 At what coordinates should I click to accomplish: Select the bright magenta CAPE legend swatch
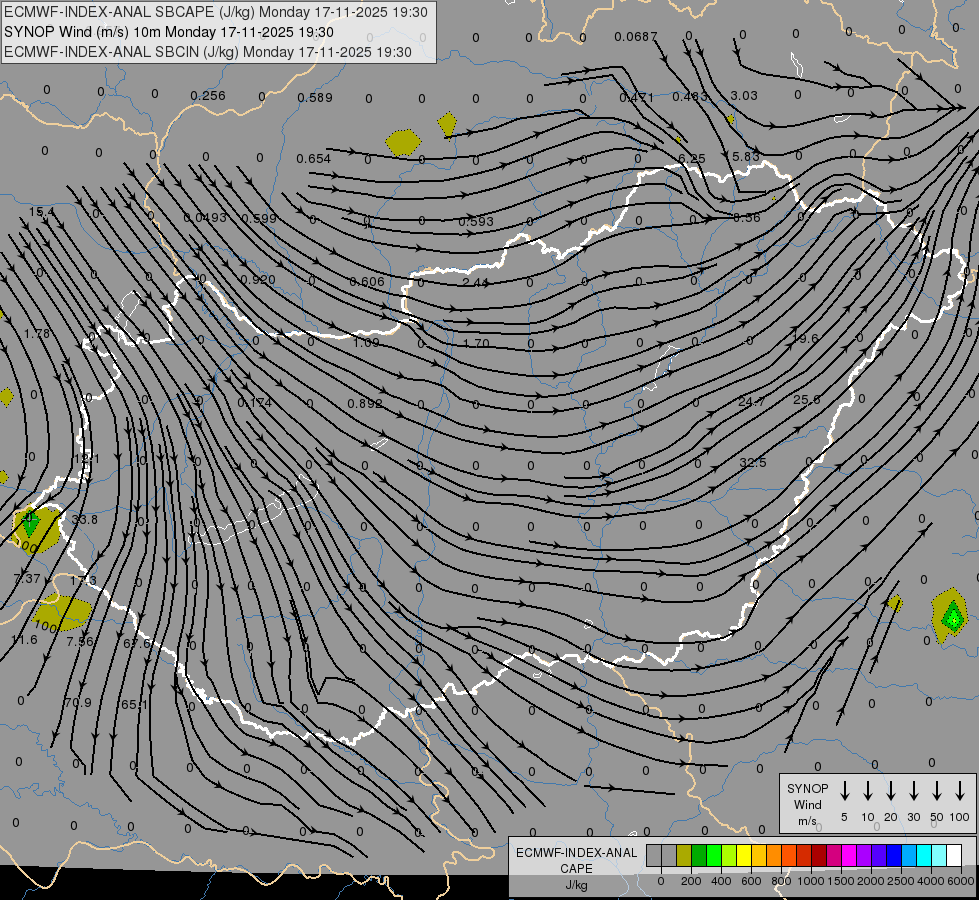pos(849,855)
